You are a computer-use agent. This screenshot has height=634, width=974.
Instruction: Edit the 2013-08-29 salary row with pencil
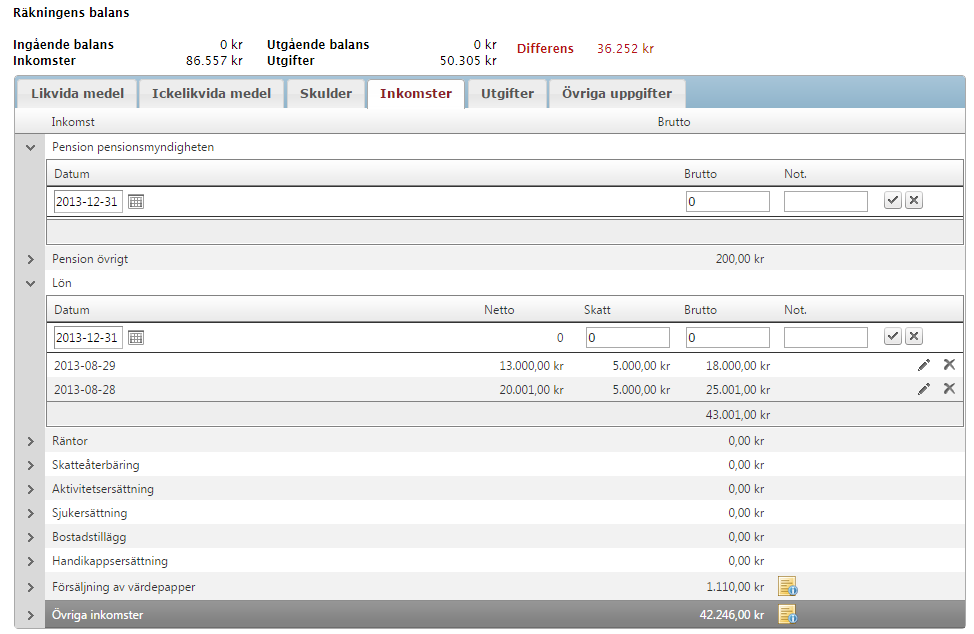tap(924, 365)
